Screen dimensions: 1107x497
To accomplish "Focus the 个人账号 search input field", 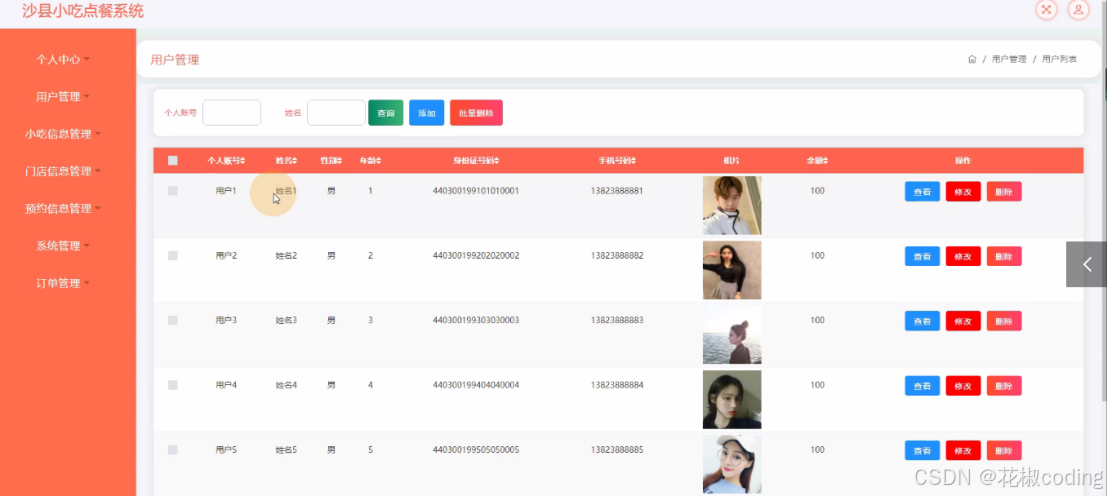I will pyautogui.click(x=232, y=113).
